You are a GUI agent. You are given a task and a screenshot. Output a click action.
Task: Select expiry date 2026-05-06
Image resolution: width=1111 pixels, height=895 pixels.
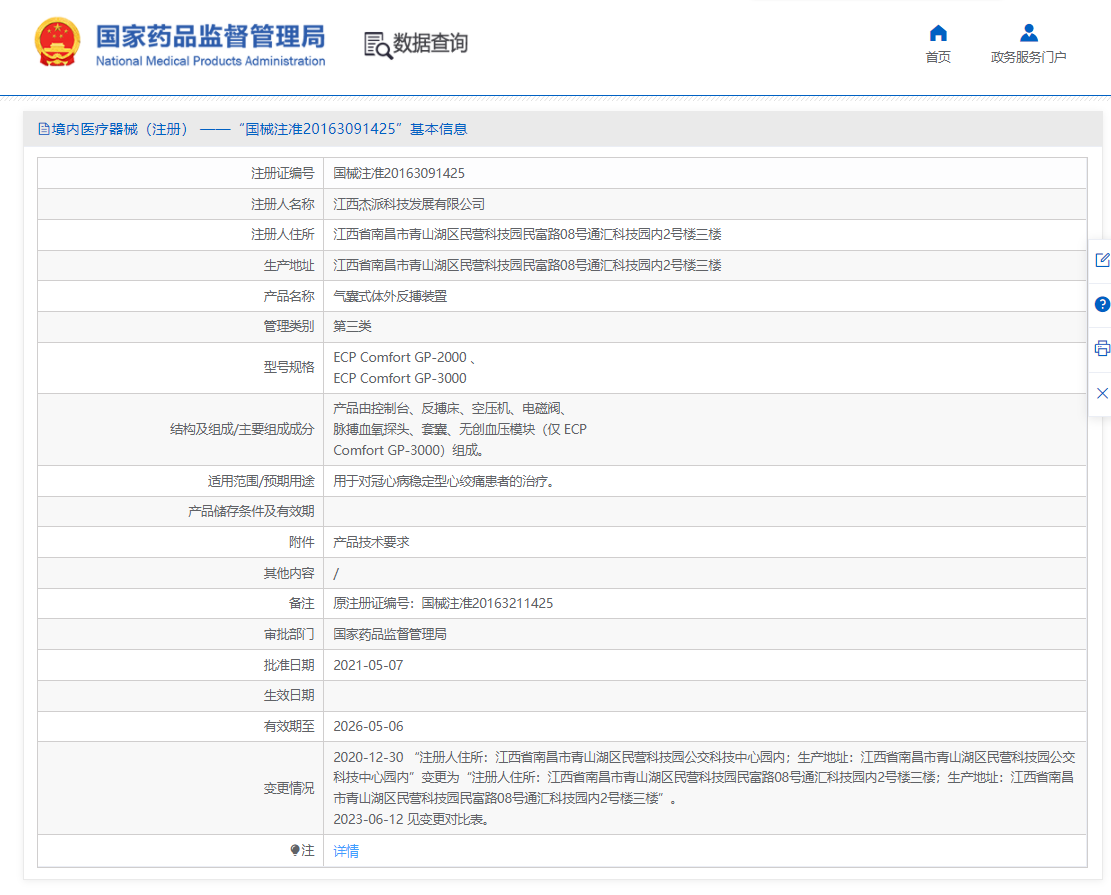368,726
